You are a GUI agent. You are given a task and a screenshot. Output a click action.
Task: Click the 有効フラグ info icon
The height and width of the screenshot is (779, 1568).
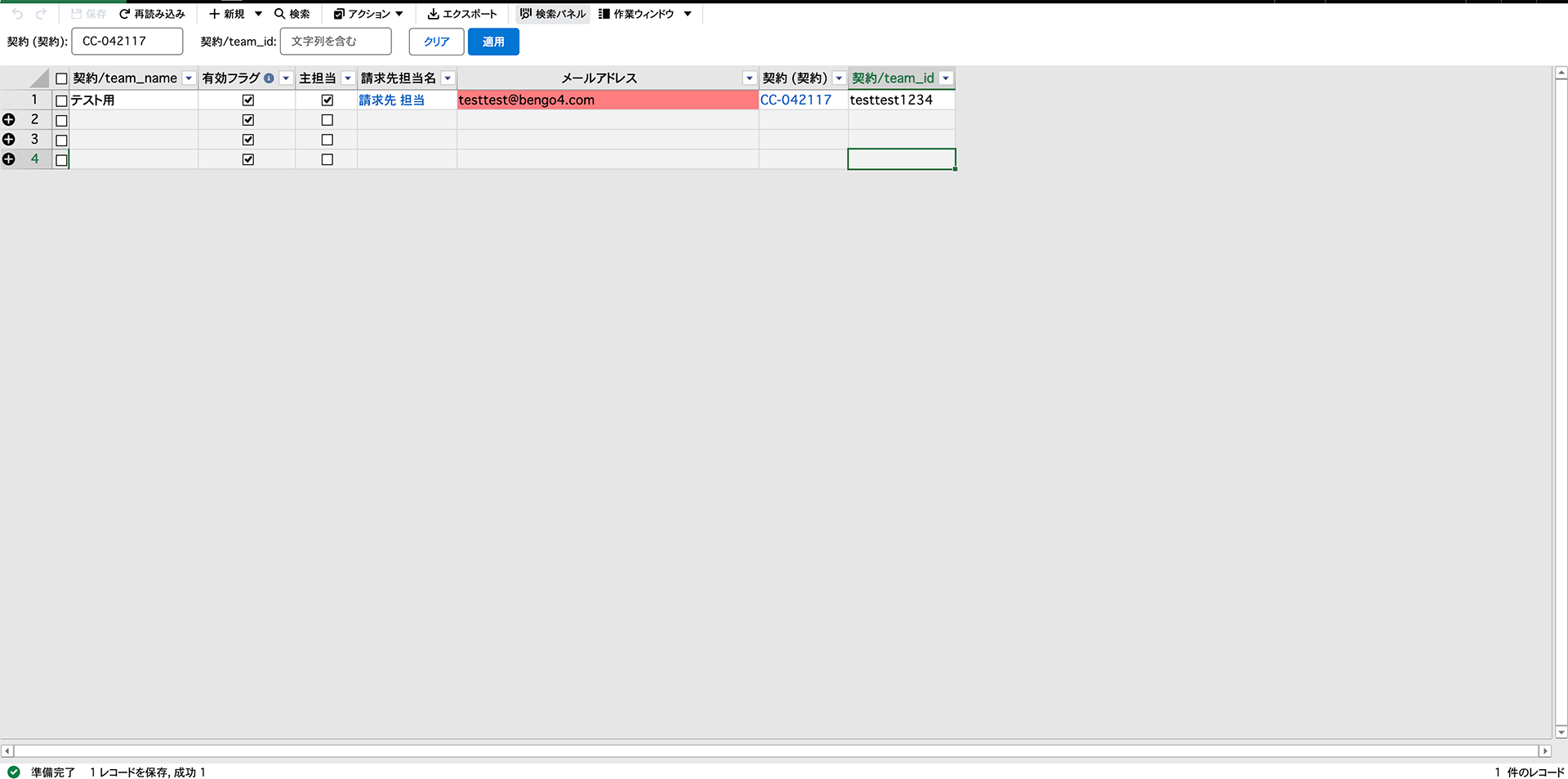[x=269, y=78]
